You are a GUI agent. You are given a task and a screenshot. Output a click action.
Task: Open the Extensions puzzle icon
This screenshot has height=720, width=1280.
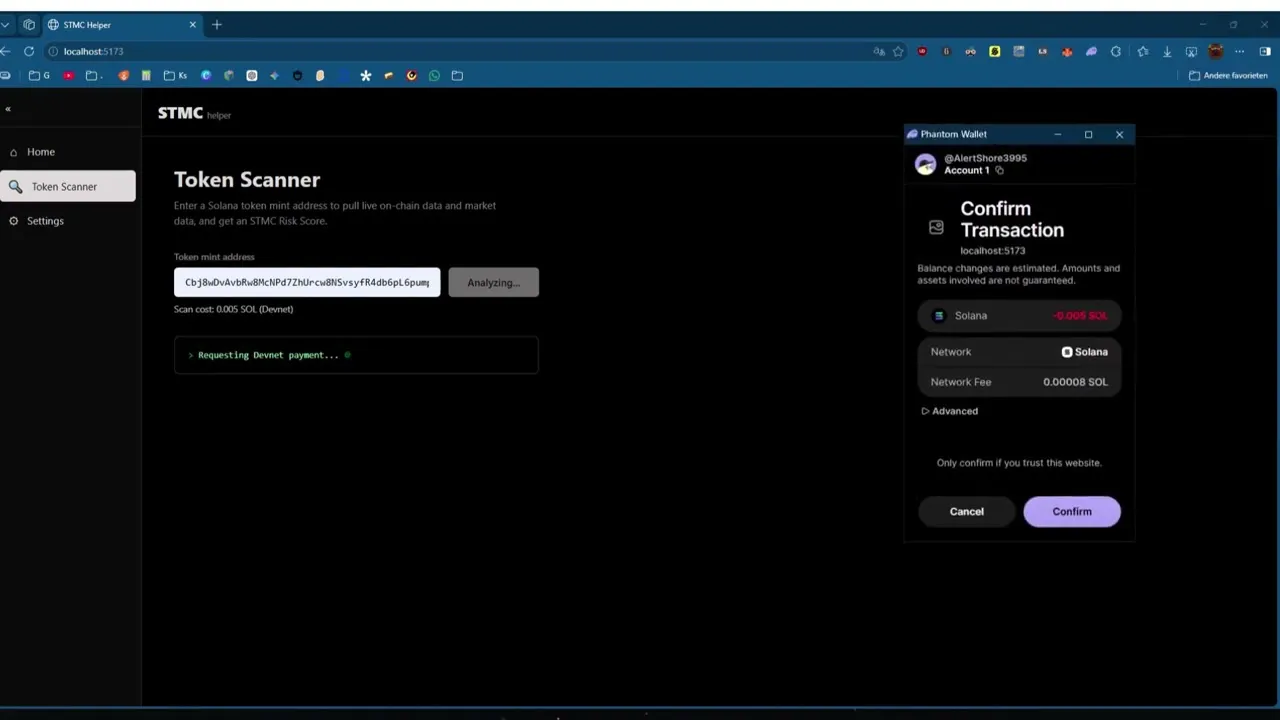click(x=1116, y=51)
